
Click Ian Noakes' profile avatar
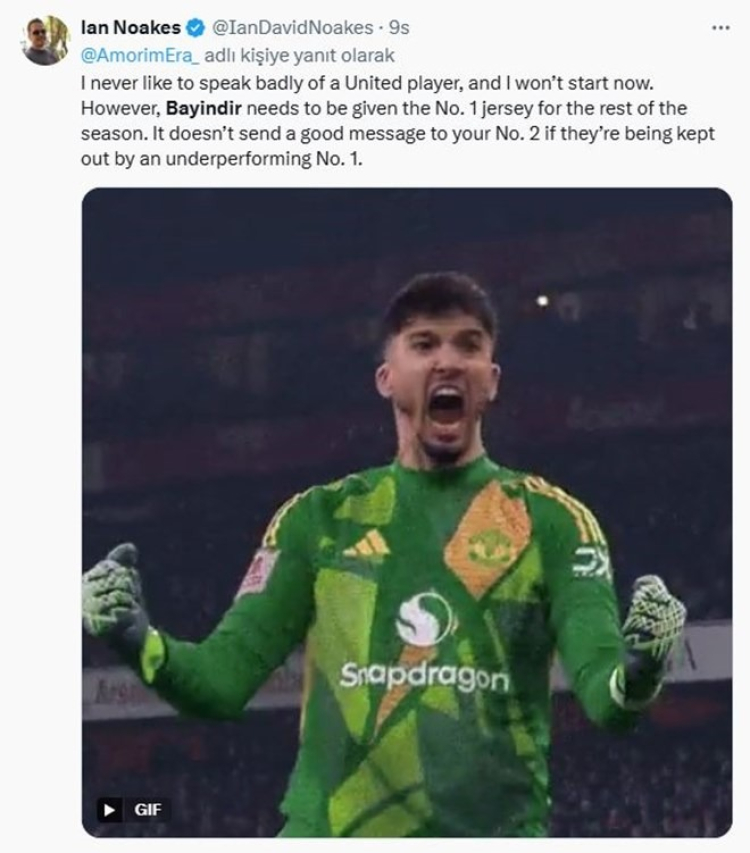tap(45, 41)
